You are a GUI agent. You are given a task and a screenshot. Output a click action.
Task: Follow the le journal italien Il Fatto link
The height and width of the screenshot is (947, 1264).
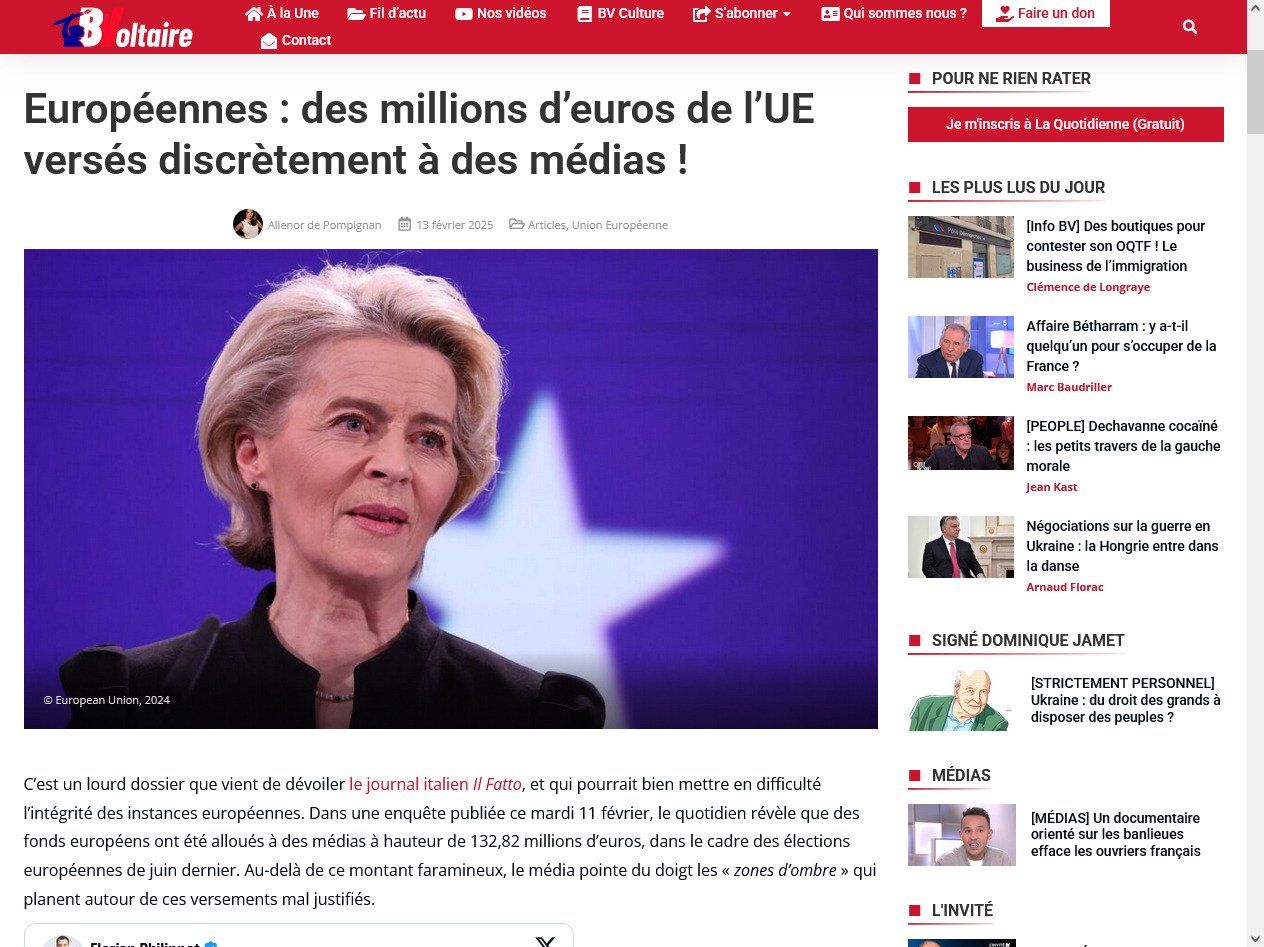coord(435,784)
